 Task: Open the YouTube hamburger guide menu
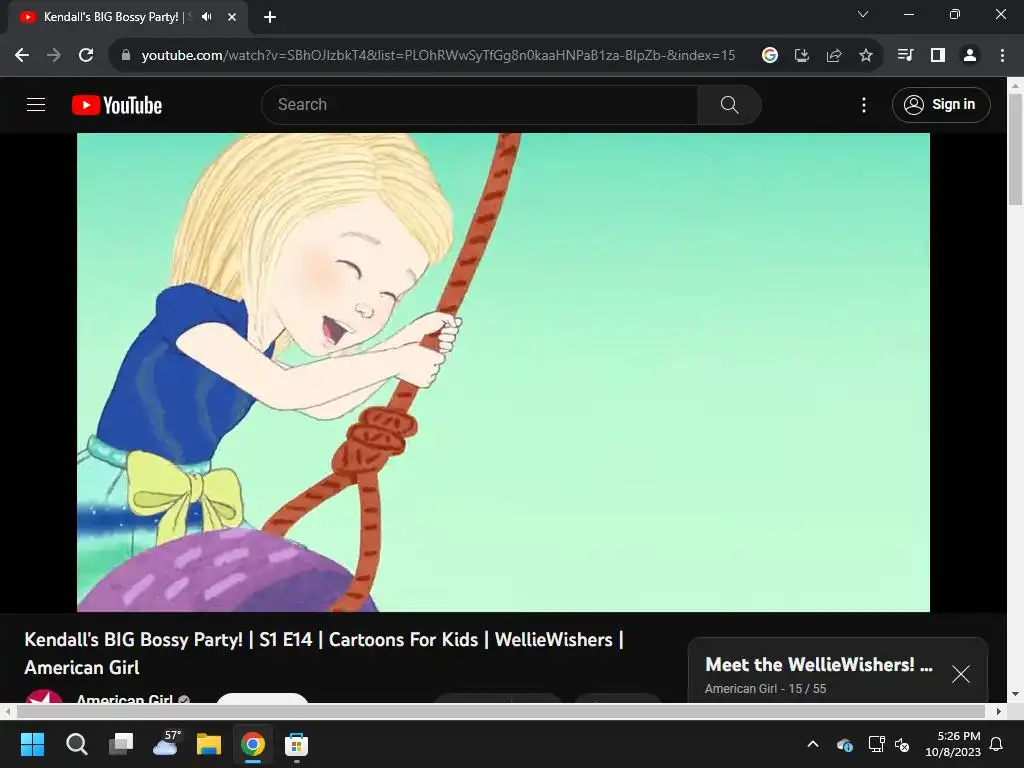click(36, 104)
